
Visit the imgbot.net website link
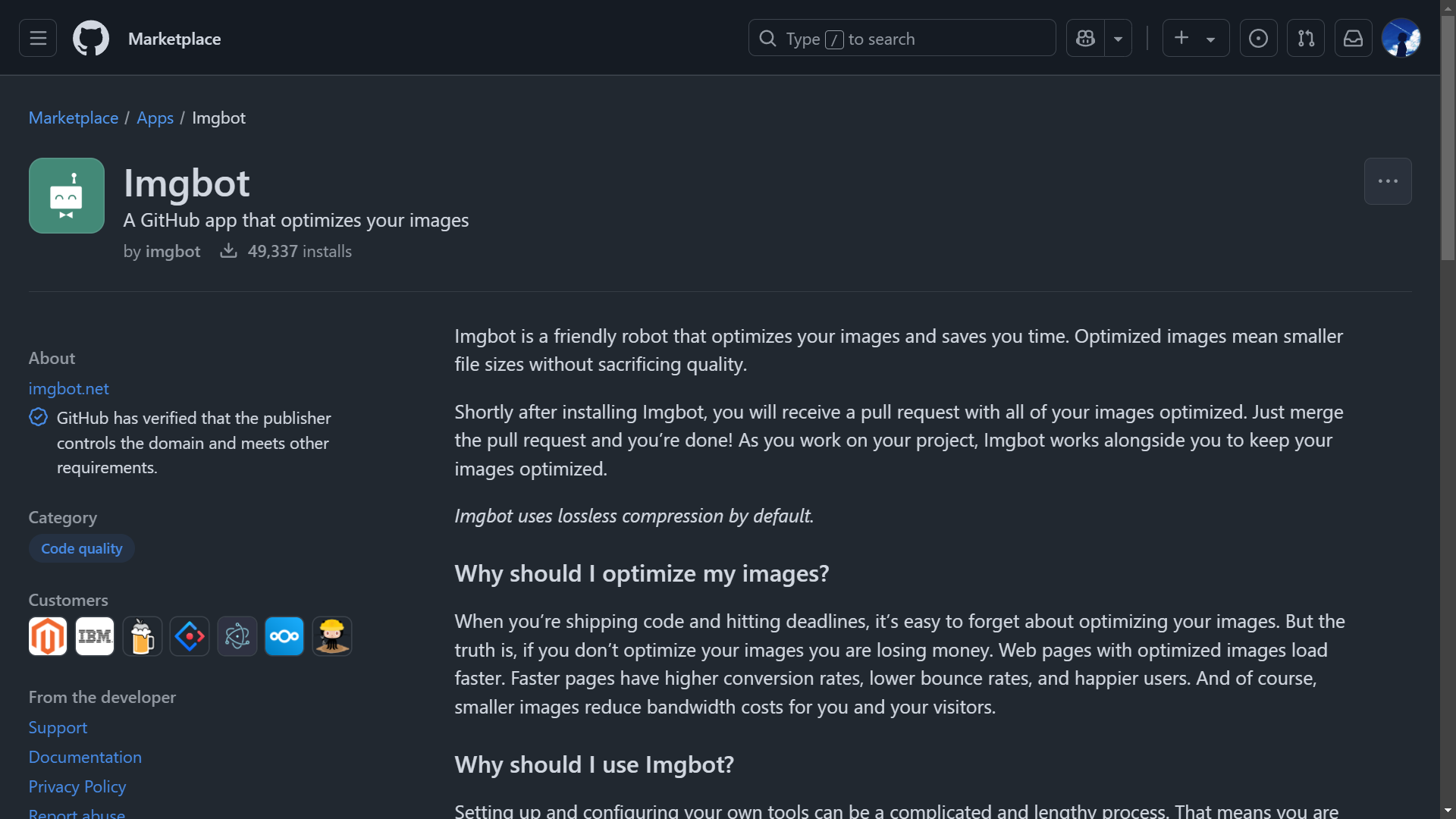(69, 388)
